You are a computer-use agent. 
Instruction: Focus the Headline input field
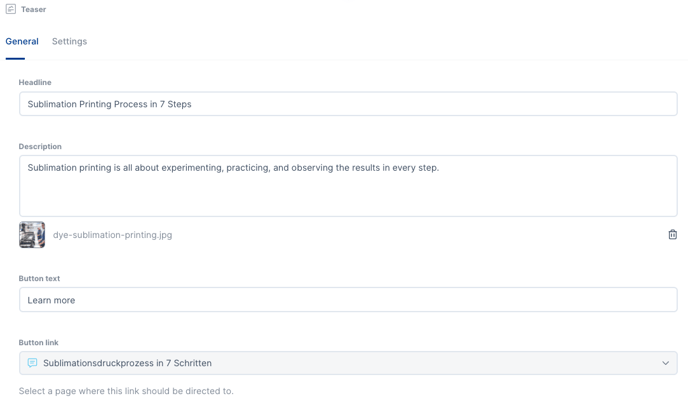[x=347, y=104]
